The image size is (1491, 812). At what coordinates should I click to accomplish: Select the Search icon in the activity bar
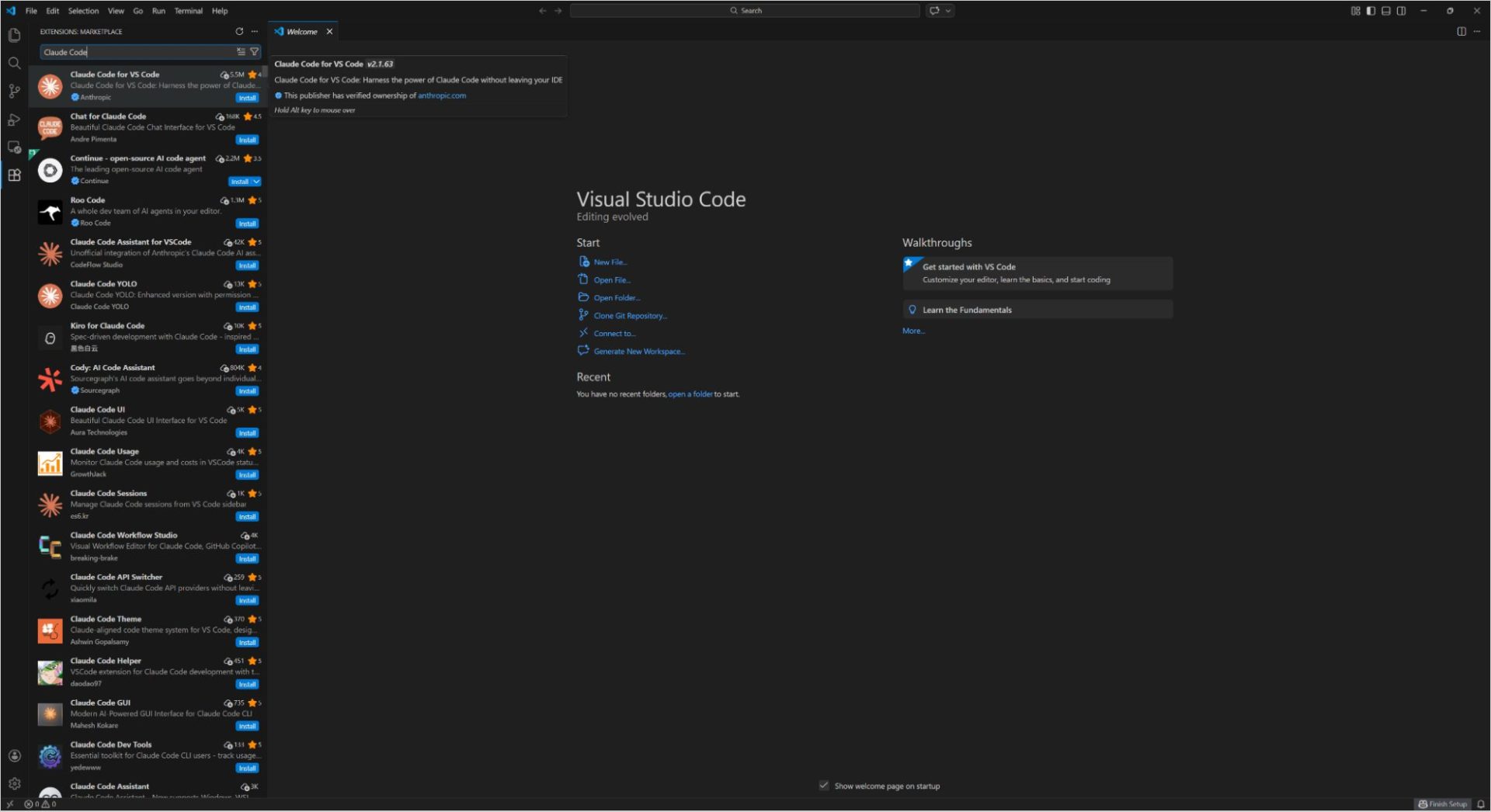tap(14, 63)
